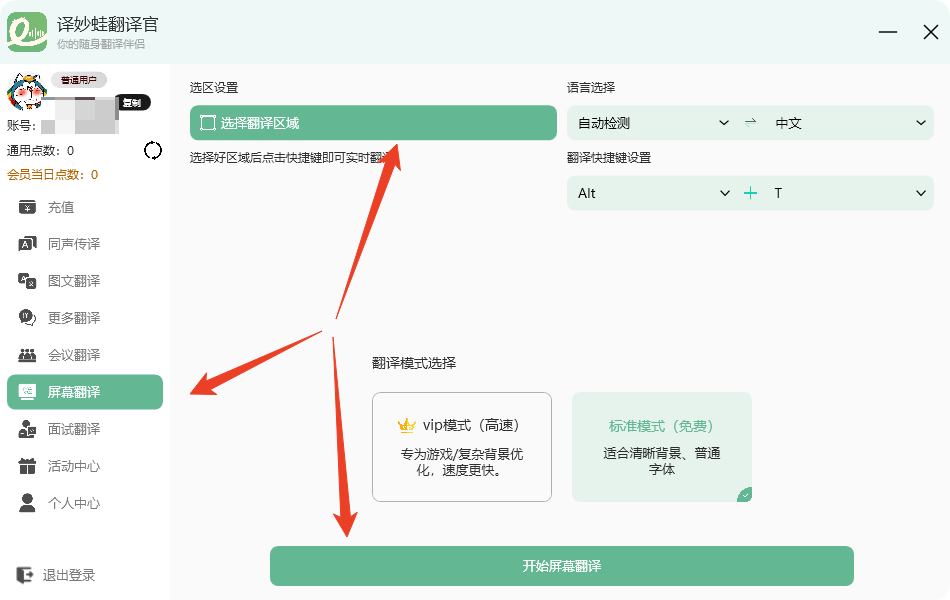Click the 个人中心 person icon
950x600 pixels.
(28, 503)
